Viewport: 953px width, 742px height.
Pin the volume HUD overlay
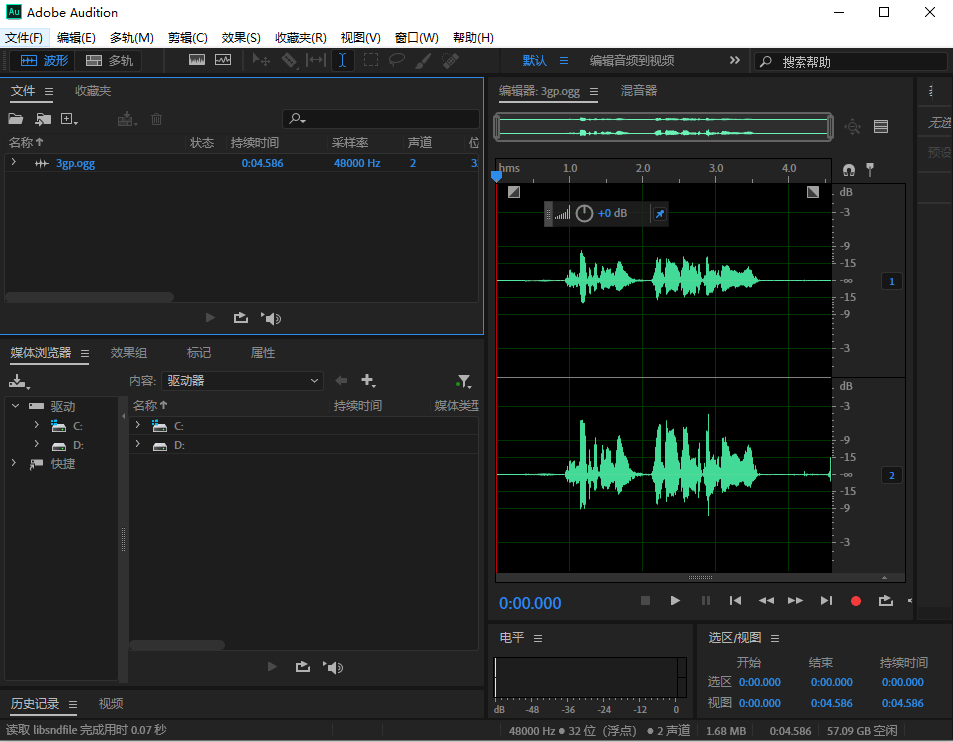[x=658, y=213]
